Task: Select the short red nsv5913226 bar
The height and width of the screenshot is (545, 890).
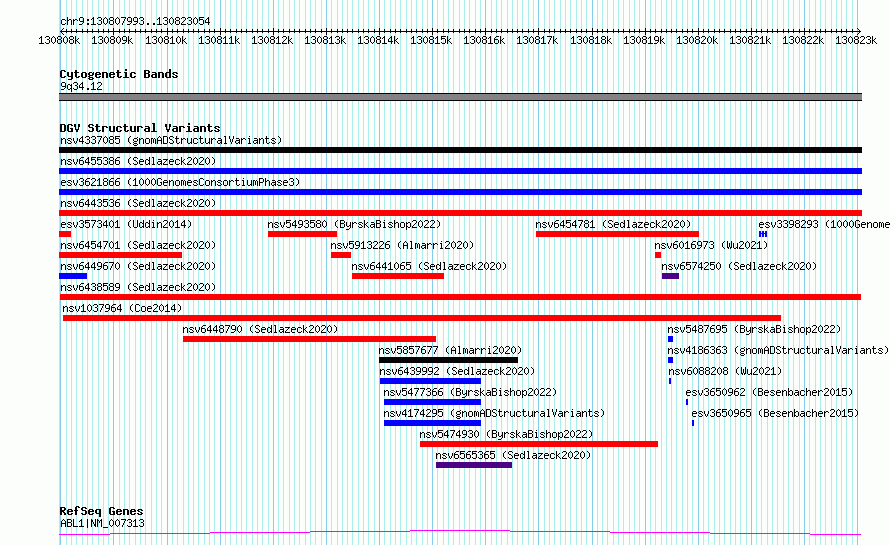Action: point(341,255)
